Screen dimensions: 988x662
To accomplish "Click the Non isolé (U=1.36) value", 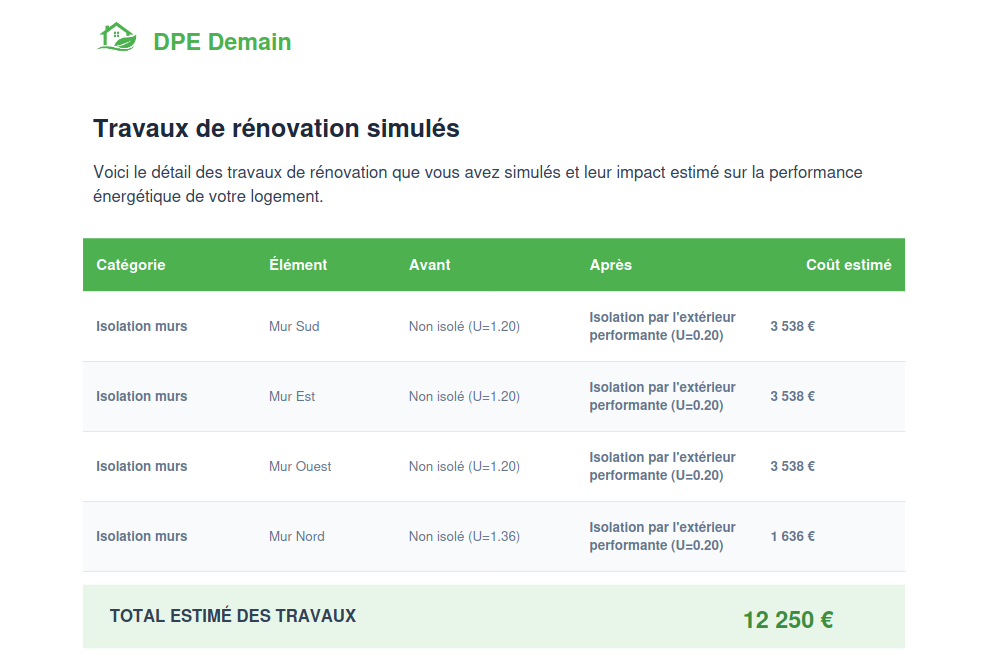I will click(464, 536).
